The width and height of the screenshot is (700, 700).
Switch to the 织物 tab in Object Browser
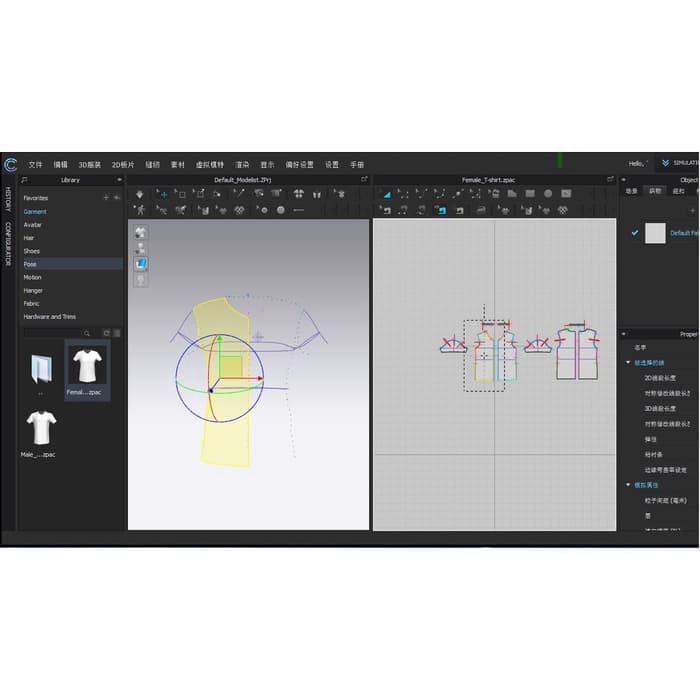655,191
